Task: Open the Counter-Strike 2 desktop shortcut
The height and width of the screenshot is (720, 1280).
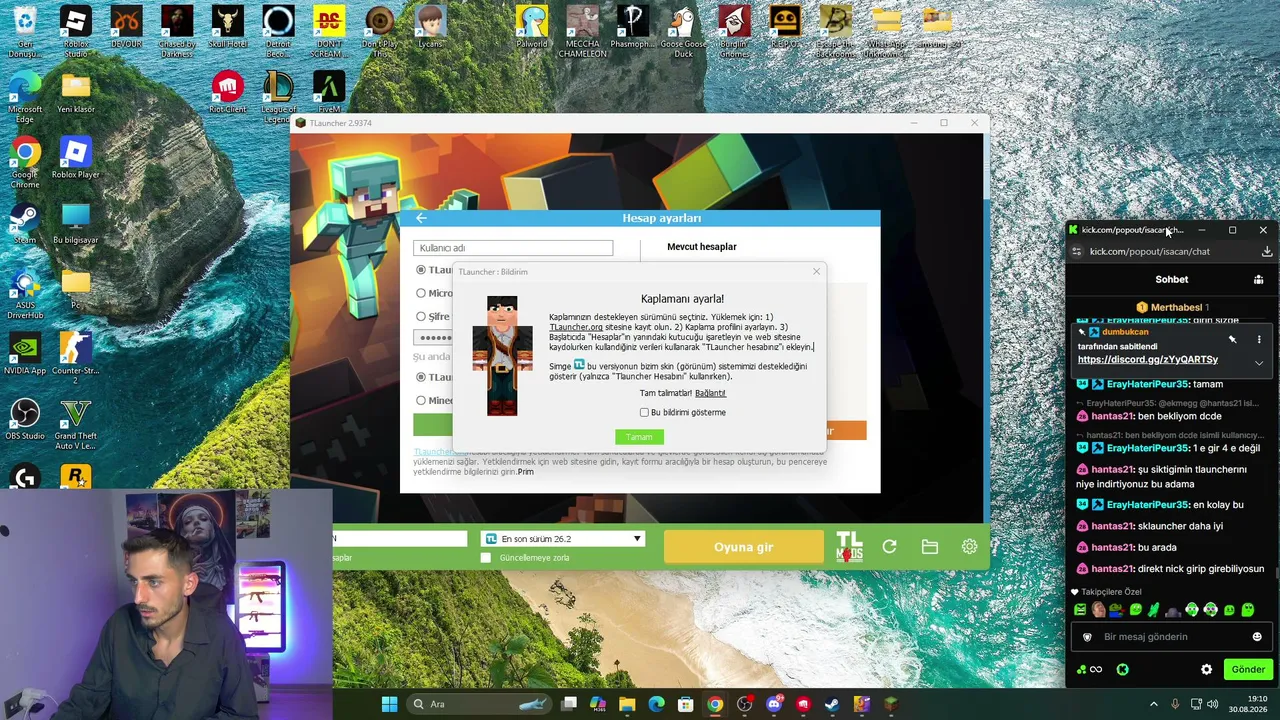Action: click(76, 359)
